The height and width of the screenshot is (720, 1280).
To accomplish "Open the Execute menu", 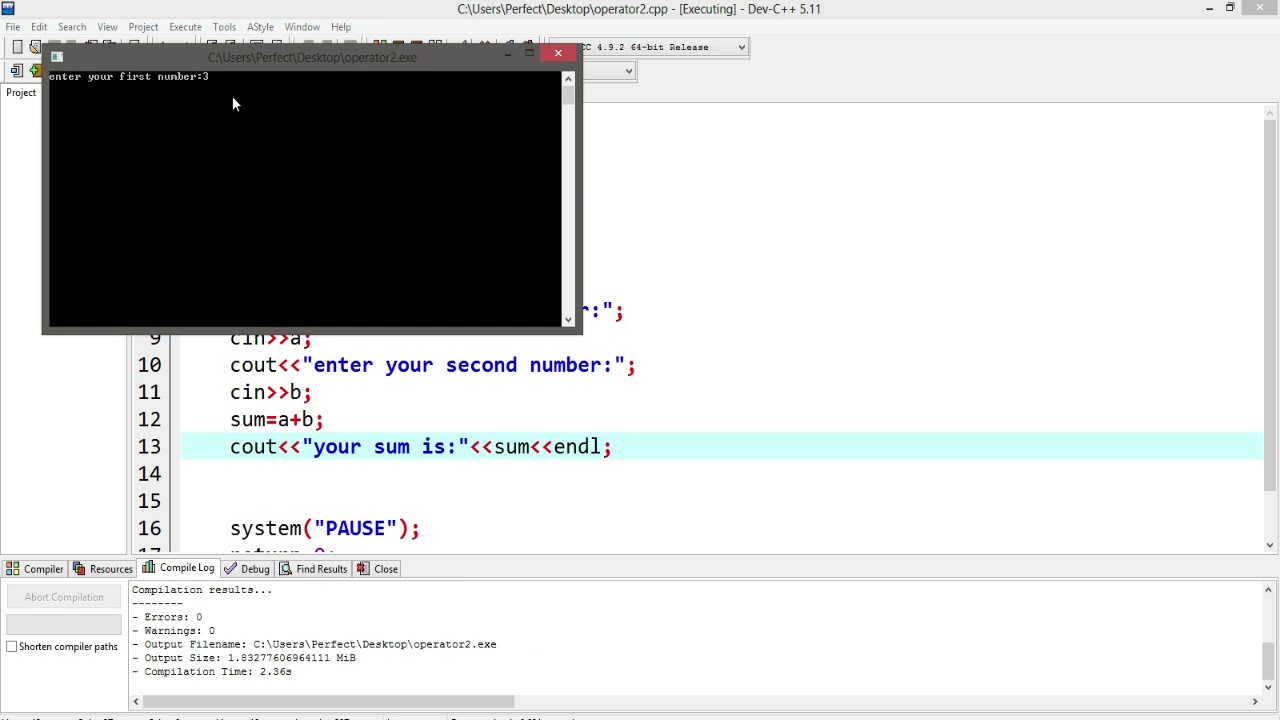I will pos(185,27).
